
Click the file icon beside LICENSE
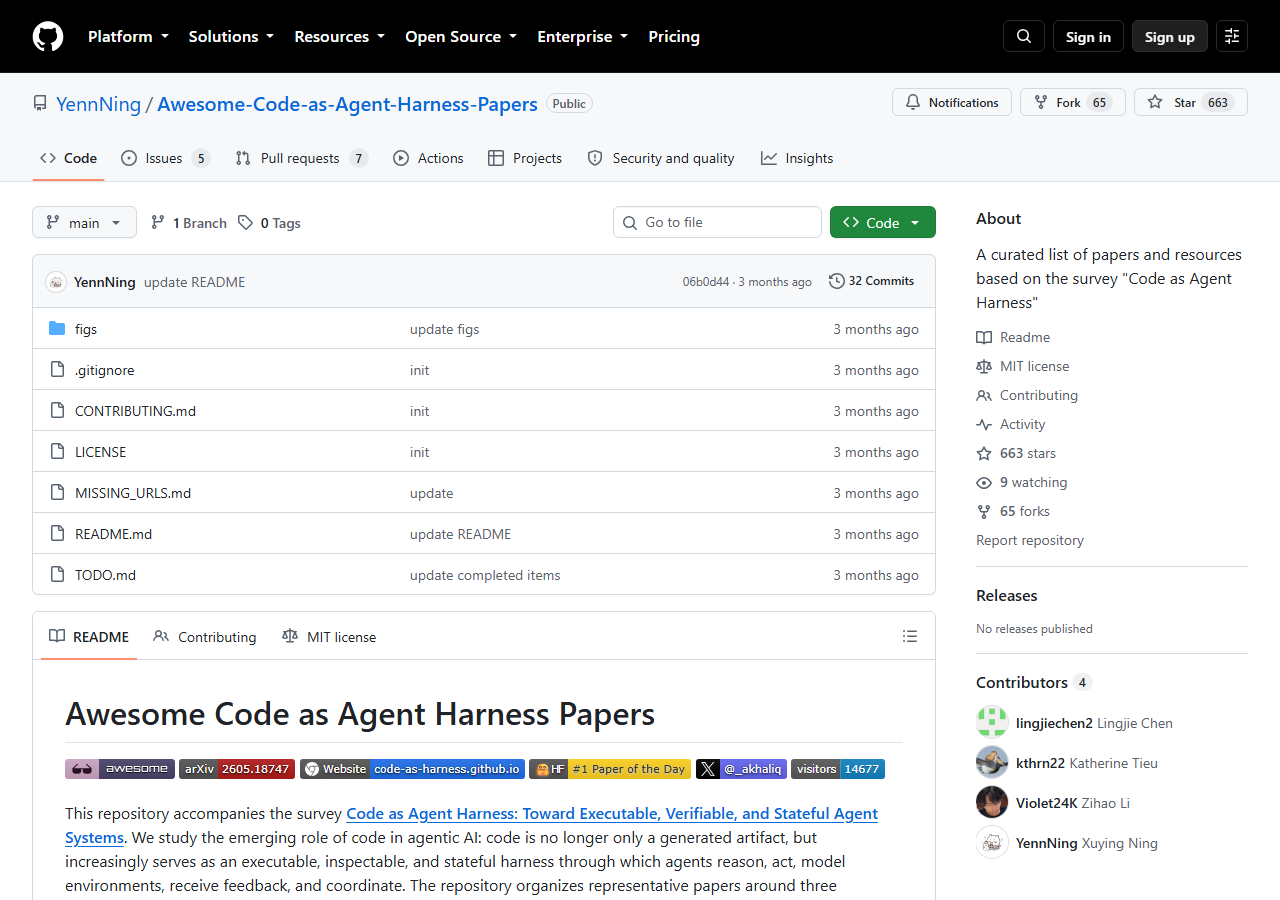pos(57,452)
